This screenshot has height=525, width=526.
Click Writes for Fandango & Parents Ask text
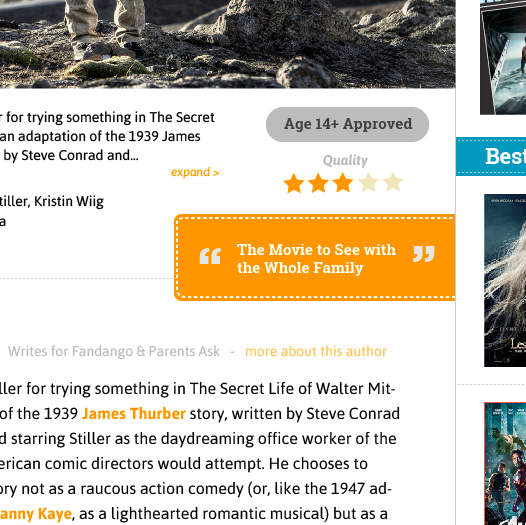114,352
